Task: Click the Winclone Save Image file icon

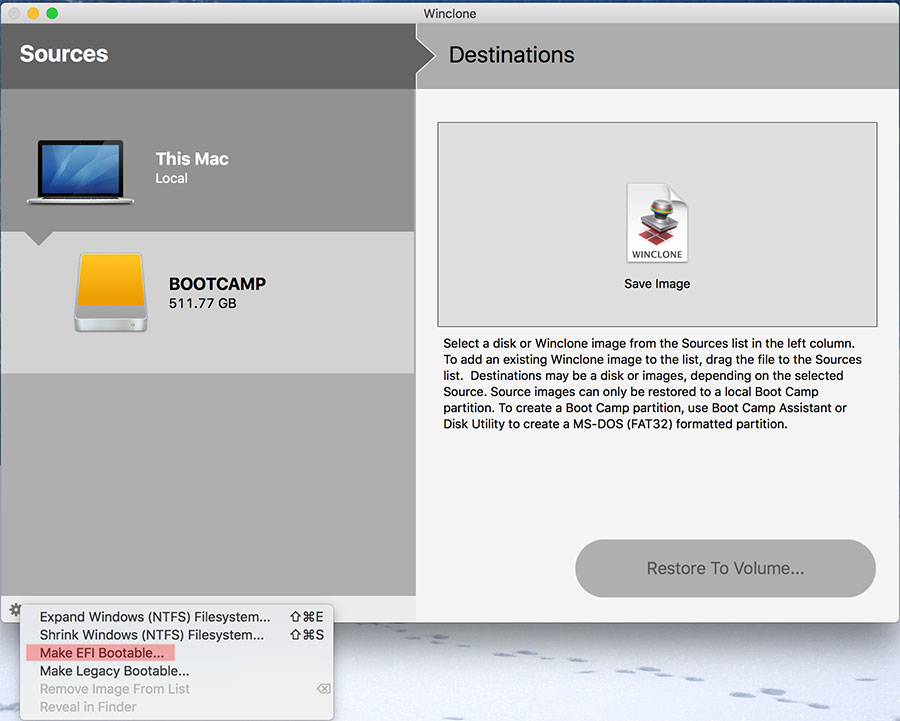Action: click(657, 223)
